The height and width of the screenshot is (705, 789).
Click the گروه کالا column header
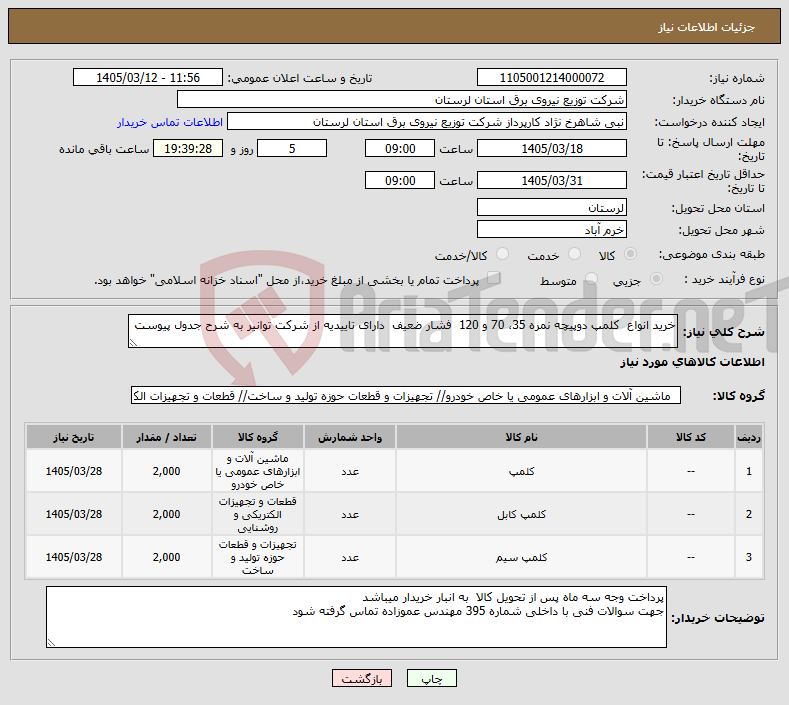pyautogui.click(x=258, y=437)
